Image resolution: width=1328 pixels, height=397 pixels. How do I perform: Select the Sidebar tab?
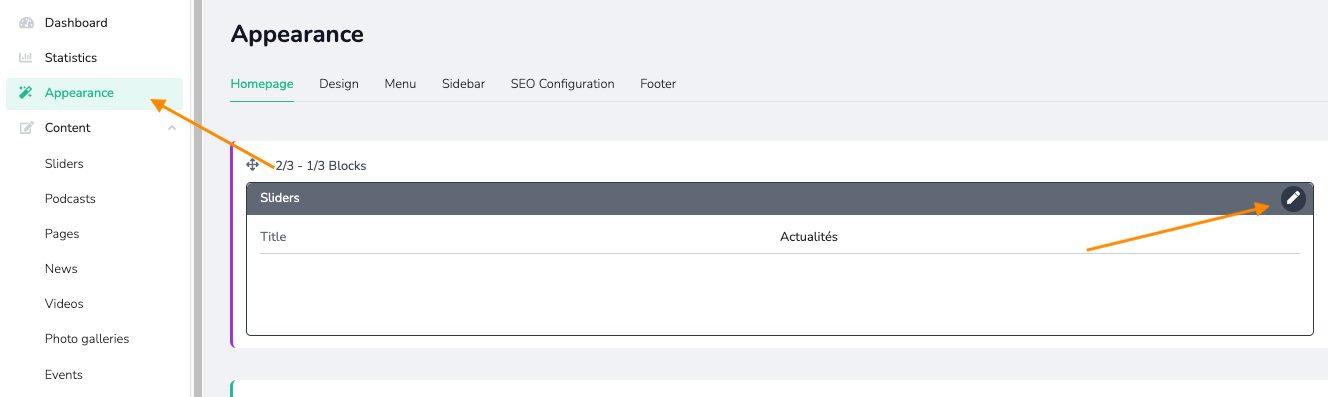coord(463,84)
